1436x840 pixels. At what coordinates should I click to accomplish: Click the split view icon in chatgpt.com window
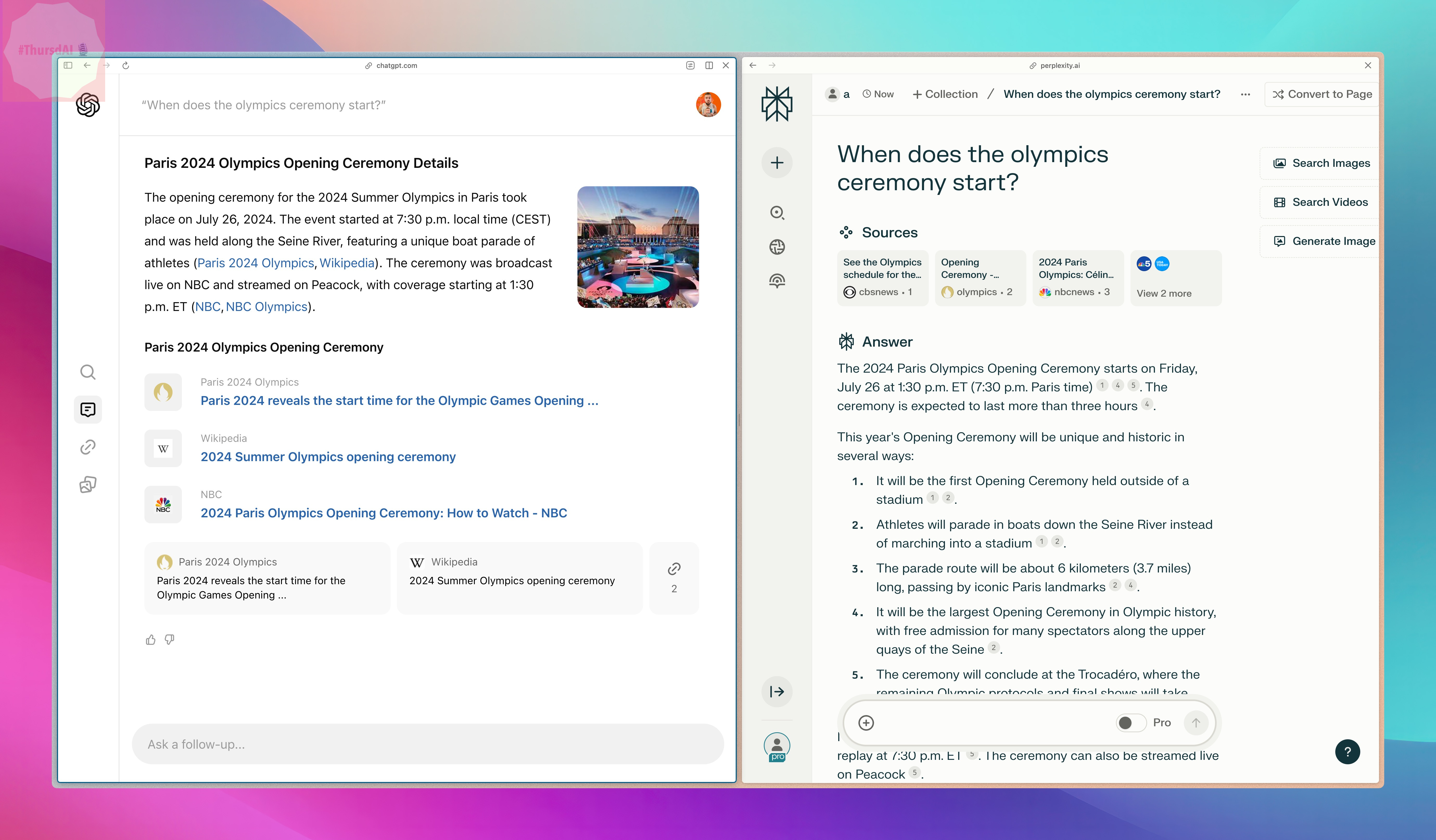pyautogui.click(x=709, y=66)
